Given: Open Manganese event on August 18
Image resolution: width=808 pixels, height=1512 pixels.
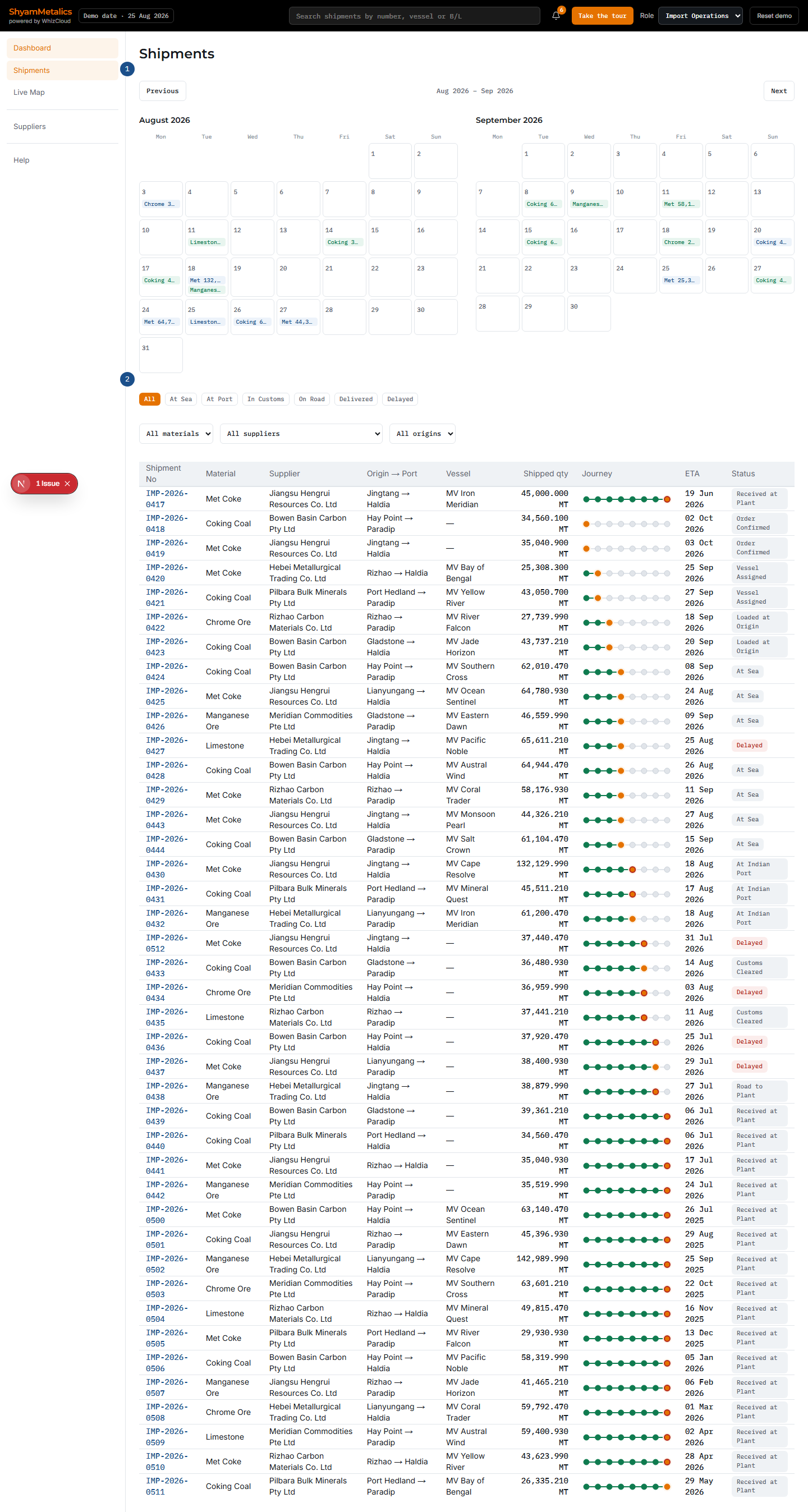Looking at the screenshot, I should pyautogui.click(x=206, y=290).
